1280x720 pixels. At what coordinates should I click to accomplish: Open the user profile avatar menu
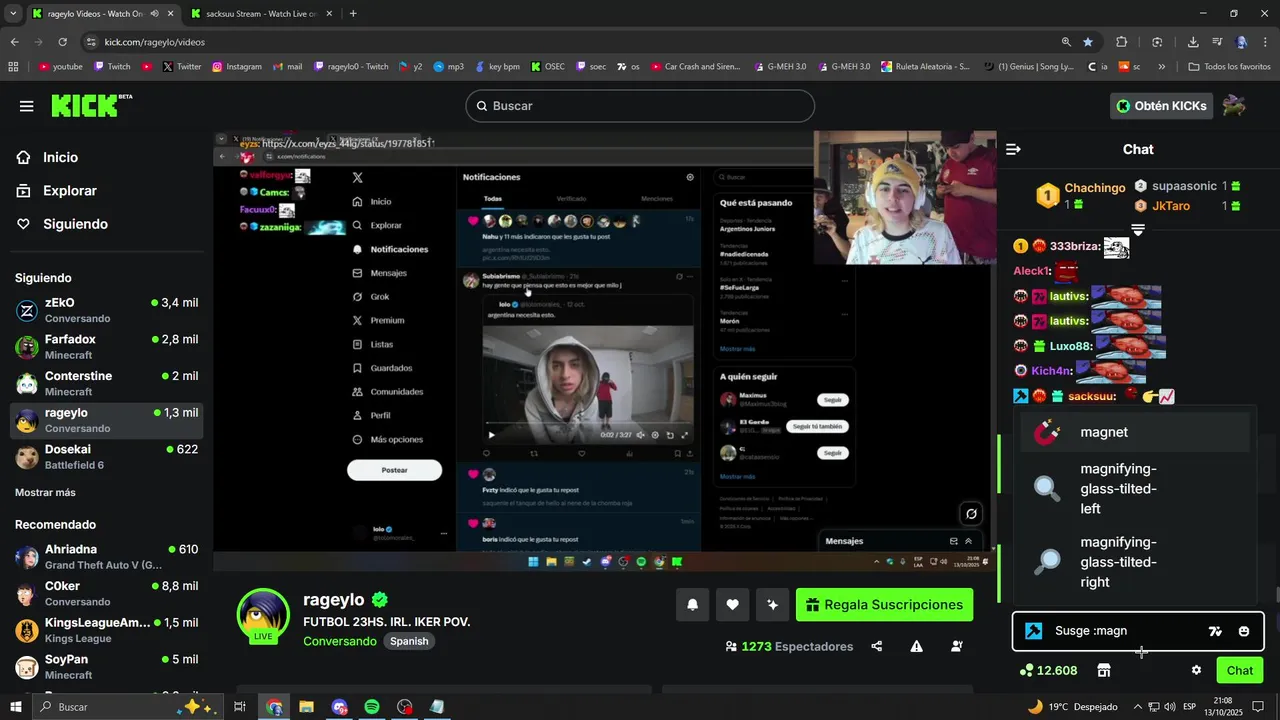click(1235, 106)
